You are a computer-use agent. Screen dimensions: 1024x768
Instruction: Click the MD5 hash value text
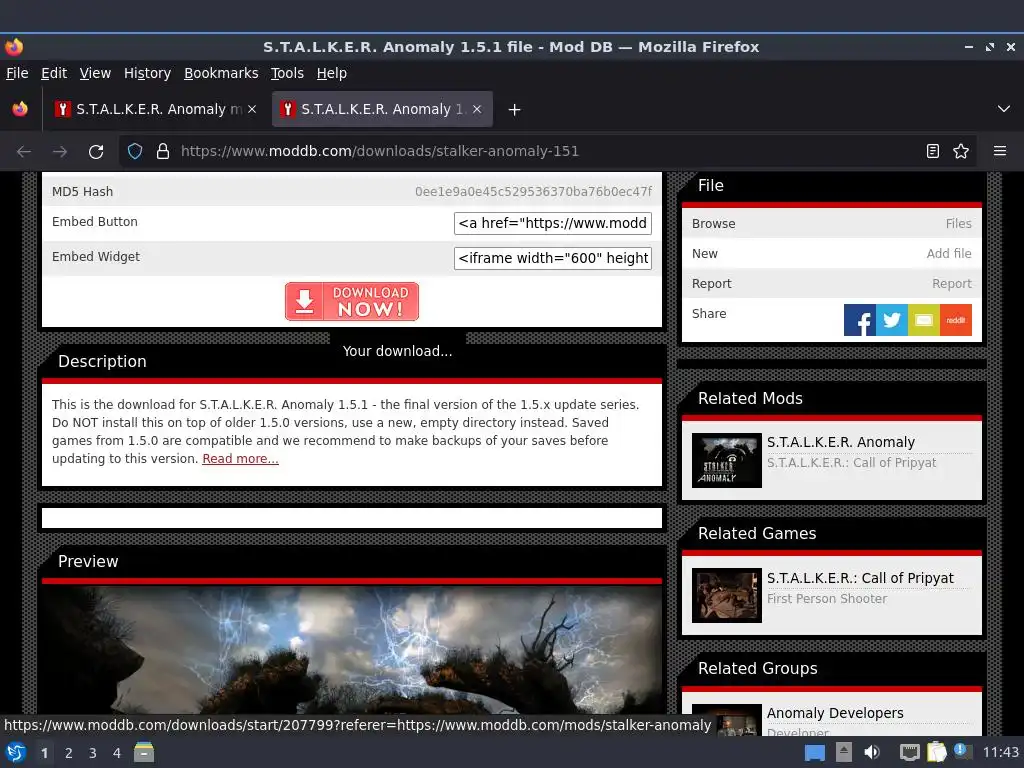coord(534,191)
